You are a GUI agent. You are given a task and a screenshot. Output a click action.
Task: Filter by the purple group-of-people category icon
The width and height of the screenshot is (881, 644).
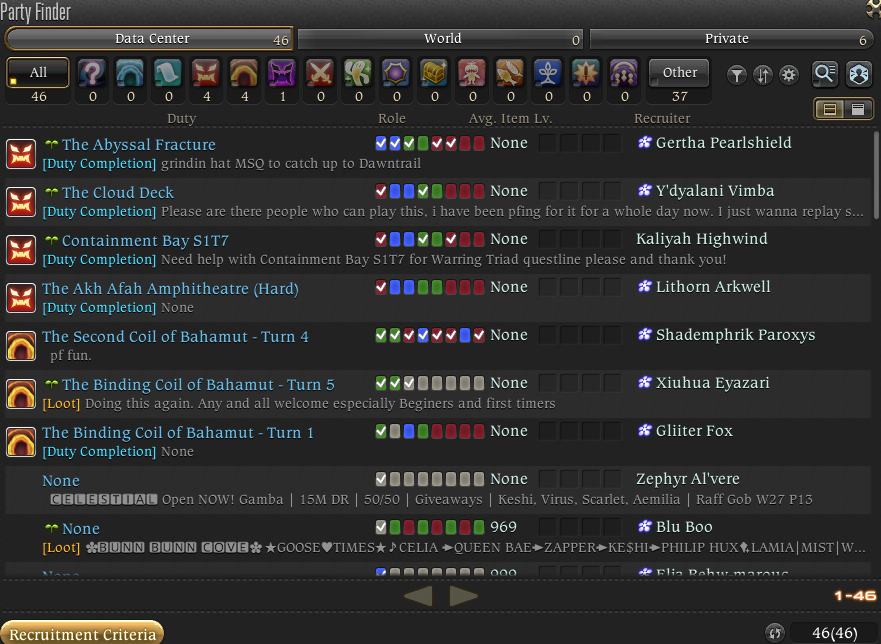pyautogui.click(x=624, y=73)
